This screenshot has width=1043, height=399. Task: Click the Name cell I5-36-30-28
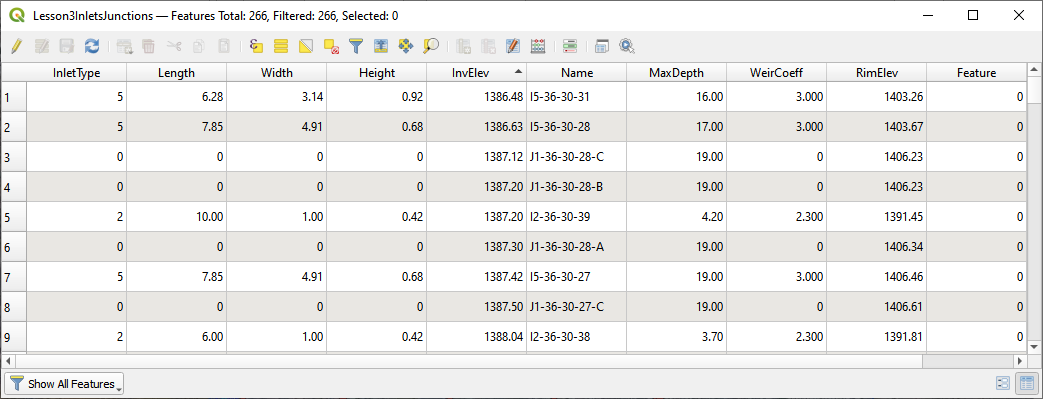(x=577, y=126)
